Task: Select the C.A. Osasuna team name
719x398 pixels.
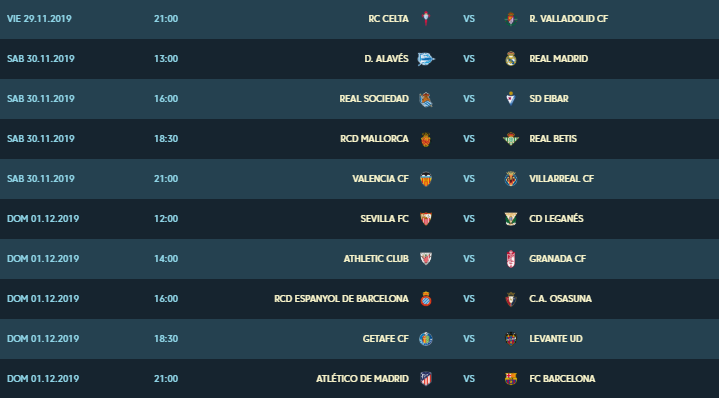Action: [560, 298]
